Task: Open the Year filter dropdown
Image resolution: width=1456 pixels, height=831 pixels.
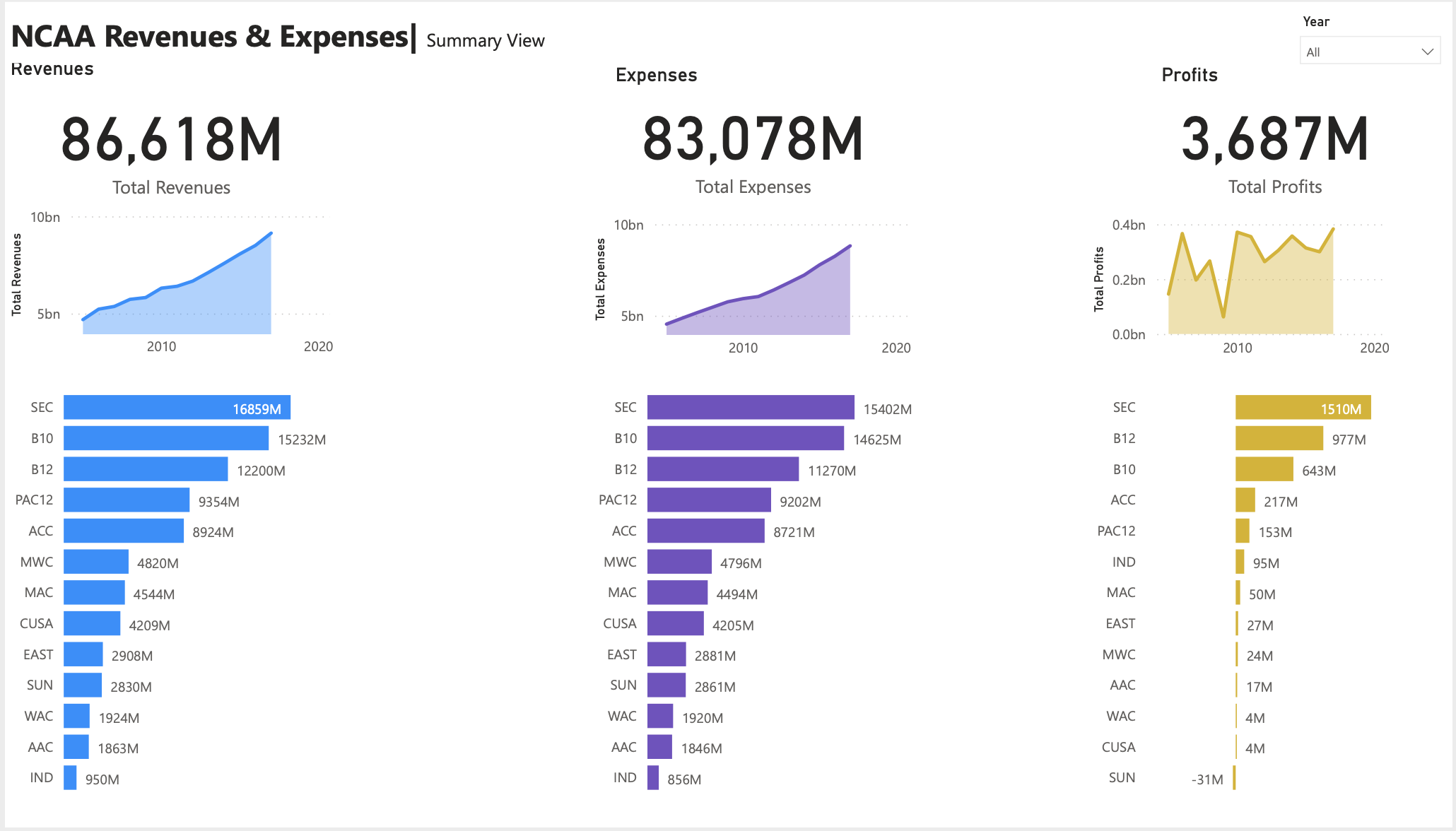Action: coord(1369,50)
